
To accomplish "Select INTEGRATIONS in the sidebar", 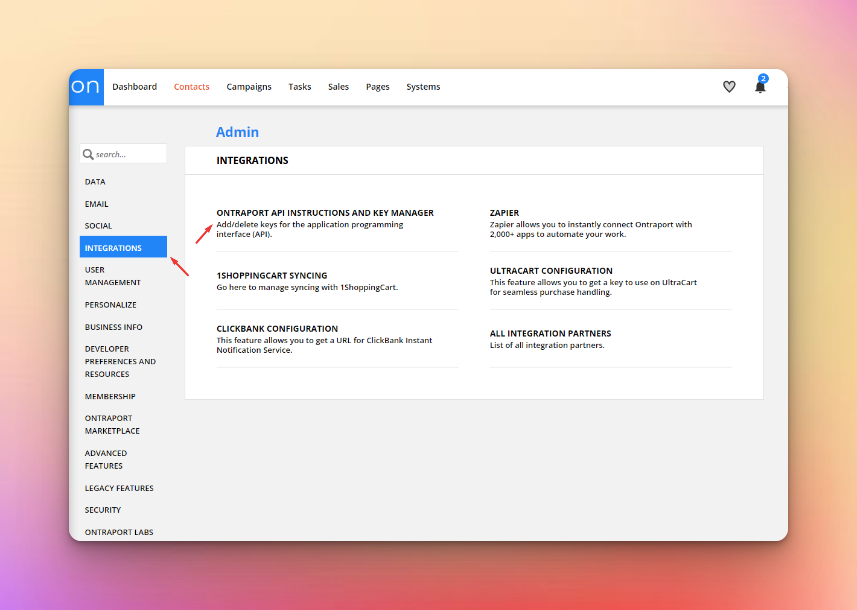I will [123, 247].
